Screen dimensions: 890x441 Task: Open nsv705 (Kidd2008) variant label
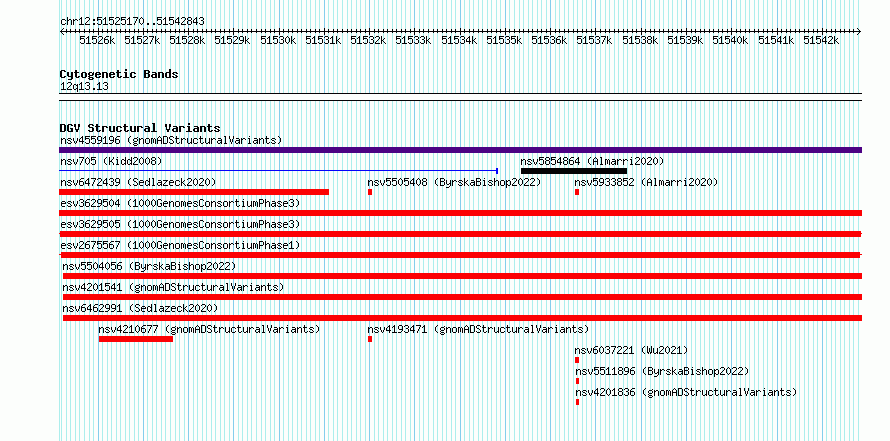[x=111, y=161]
